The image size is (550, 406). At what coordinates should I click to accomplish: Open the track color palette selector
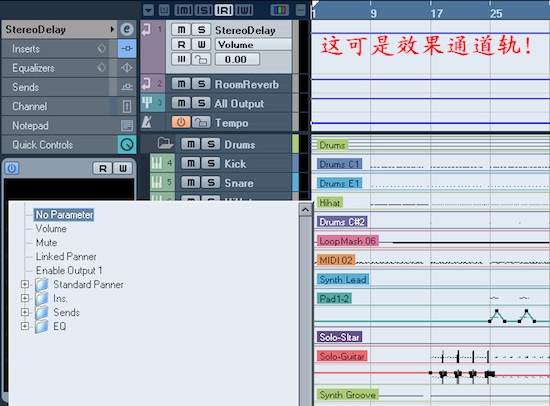(280, 10)
